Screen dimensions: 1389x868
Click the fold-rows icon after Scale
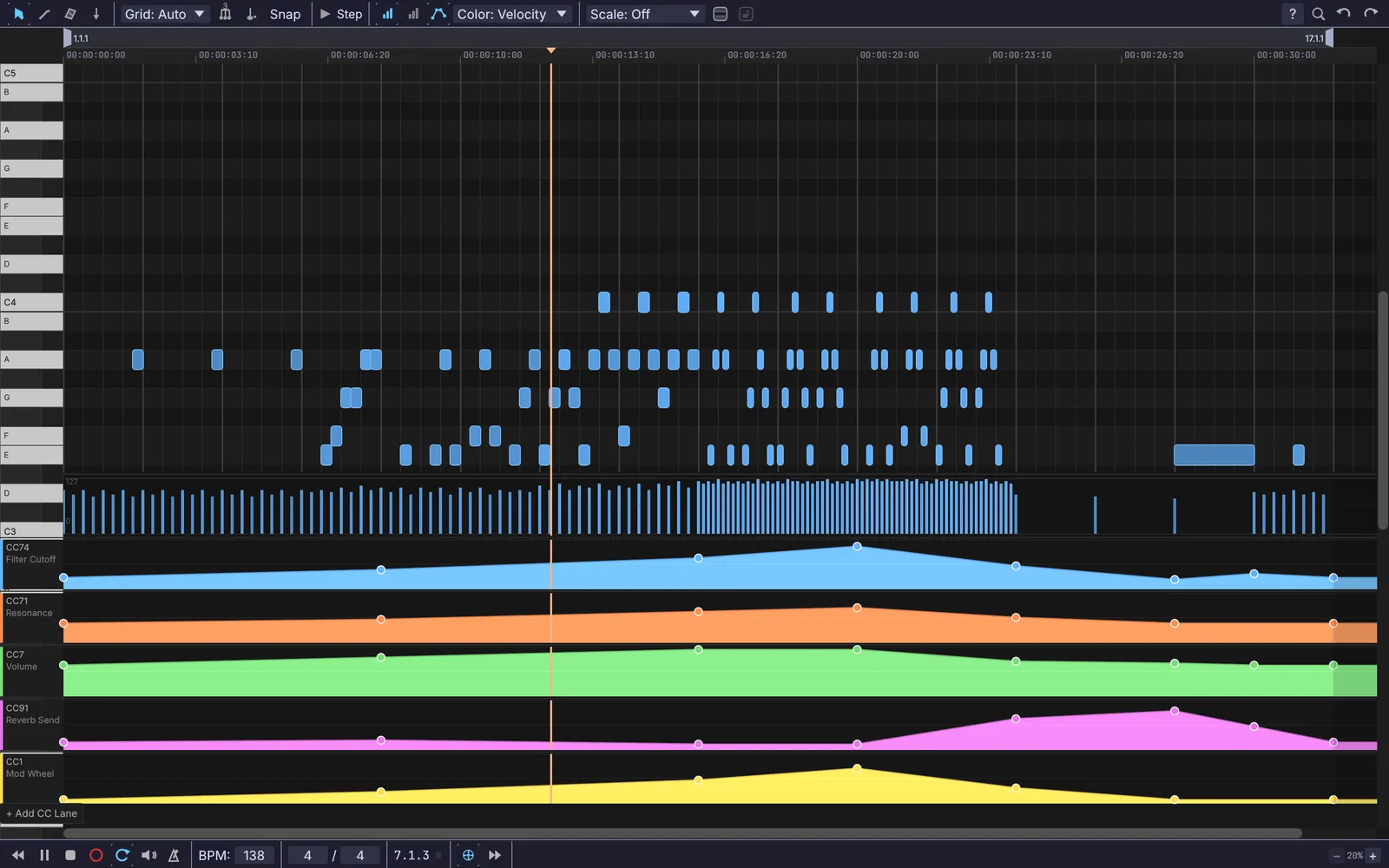pos(720,14)
